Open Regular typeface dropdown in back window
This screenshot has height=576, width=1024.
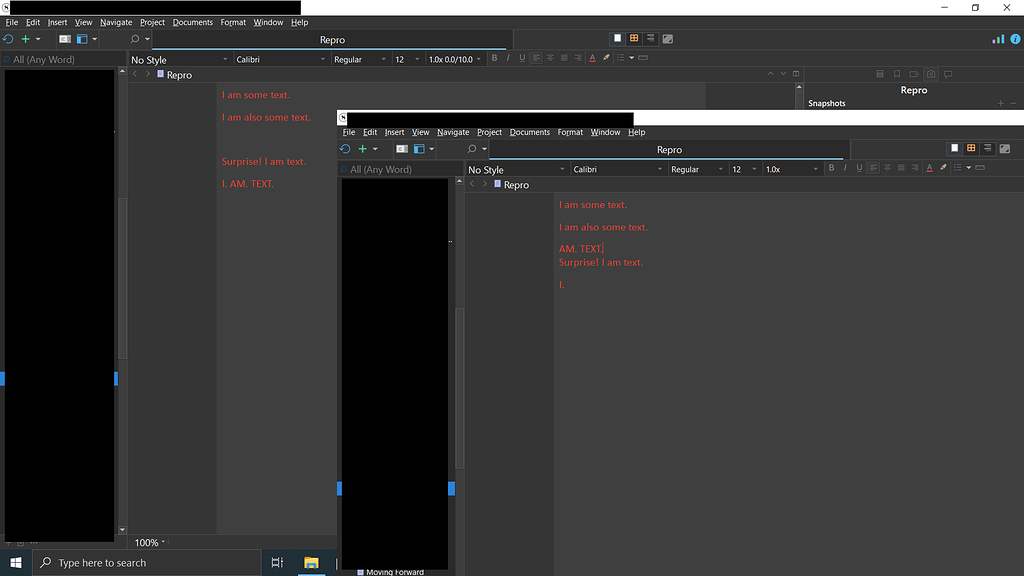point(360,59)
